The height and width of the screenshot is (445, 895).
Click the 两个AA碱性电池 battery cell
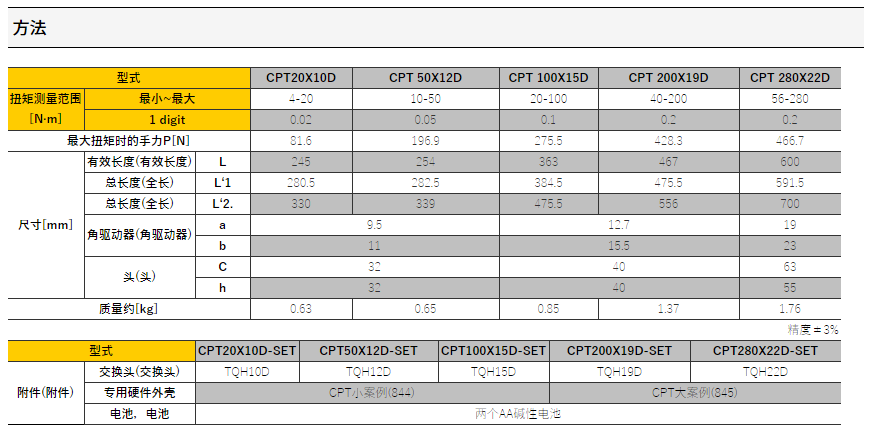(517, 412)
